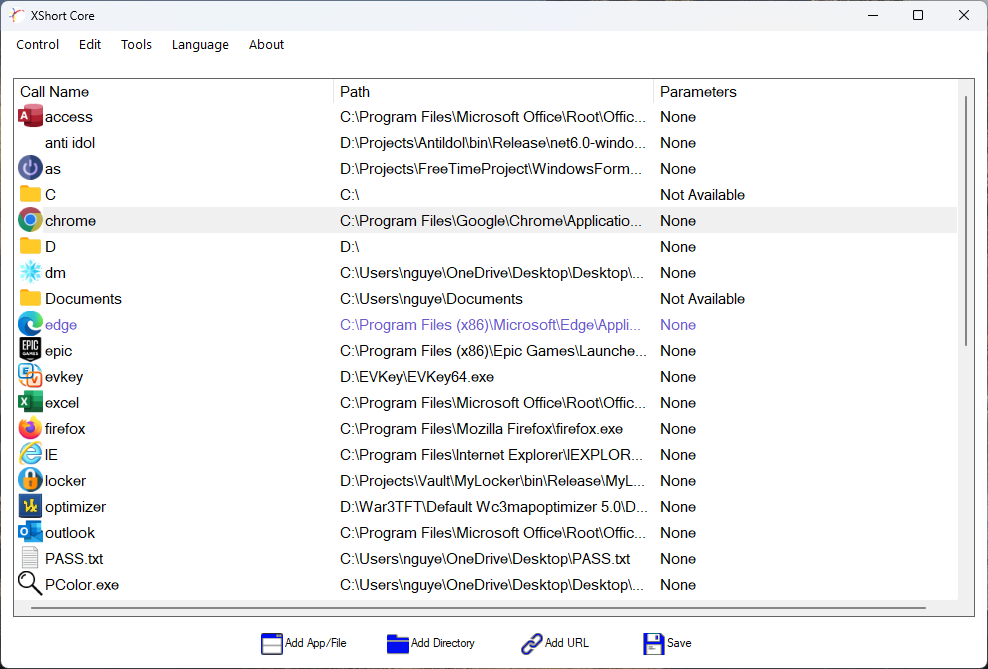The image size is (988, 669).
Task: Click the snowflake icon next to dm
Action: coord(30,272)
